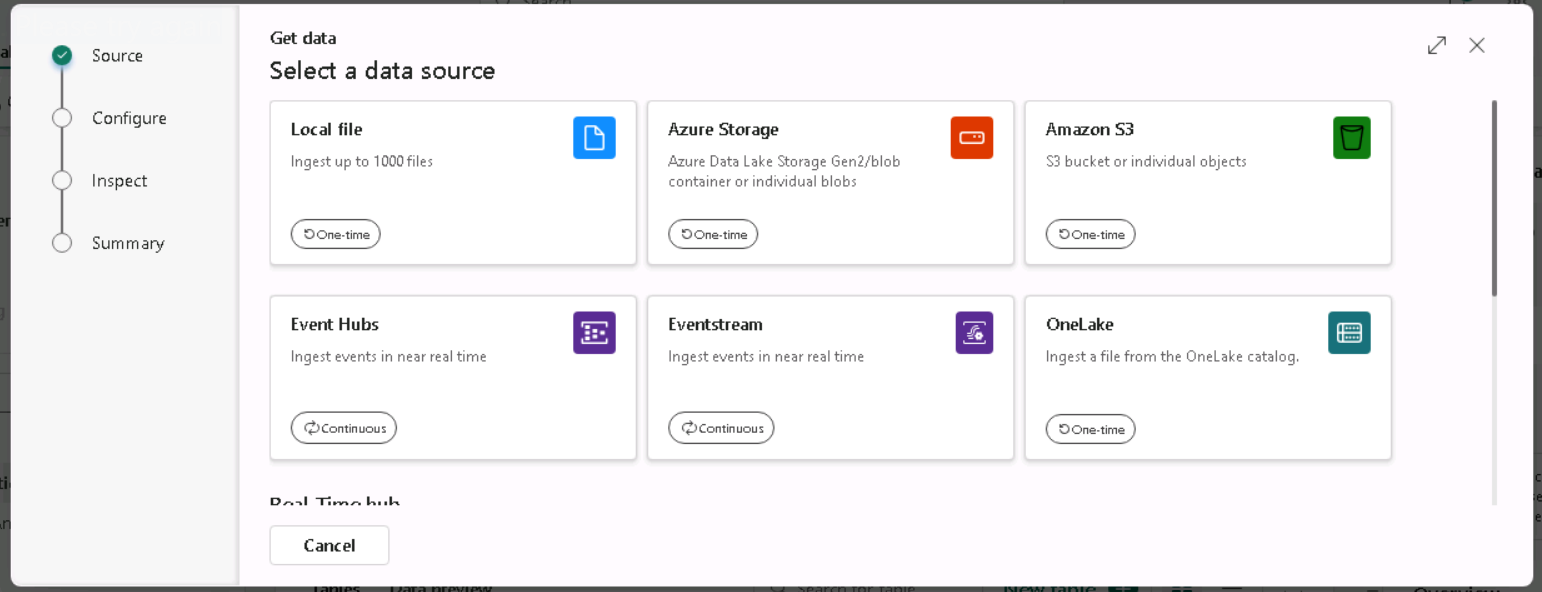This screenshot has width=1542, height=592.
Task: Click One-time badge on OneLake card
Action: pyautogui.click(x=1091, y=429)
